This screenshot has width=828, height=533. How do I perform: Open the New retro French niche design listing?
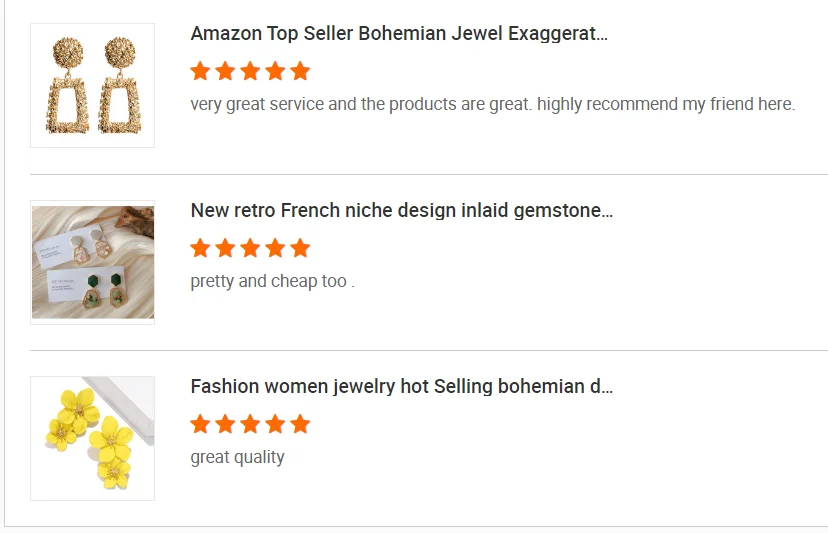tap(401, 210)
